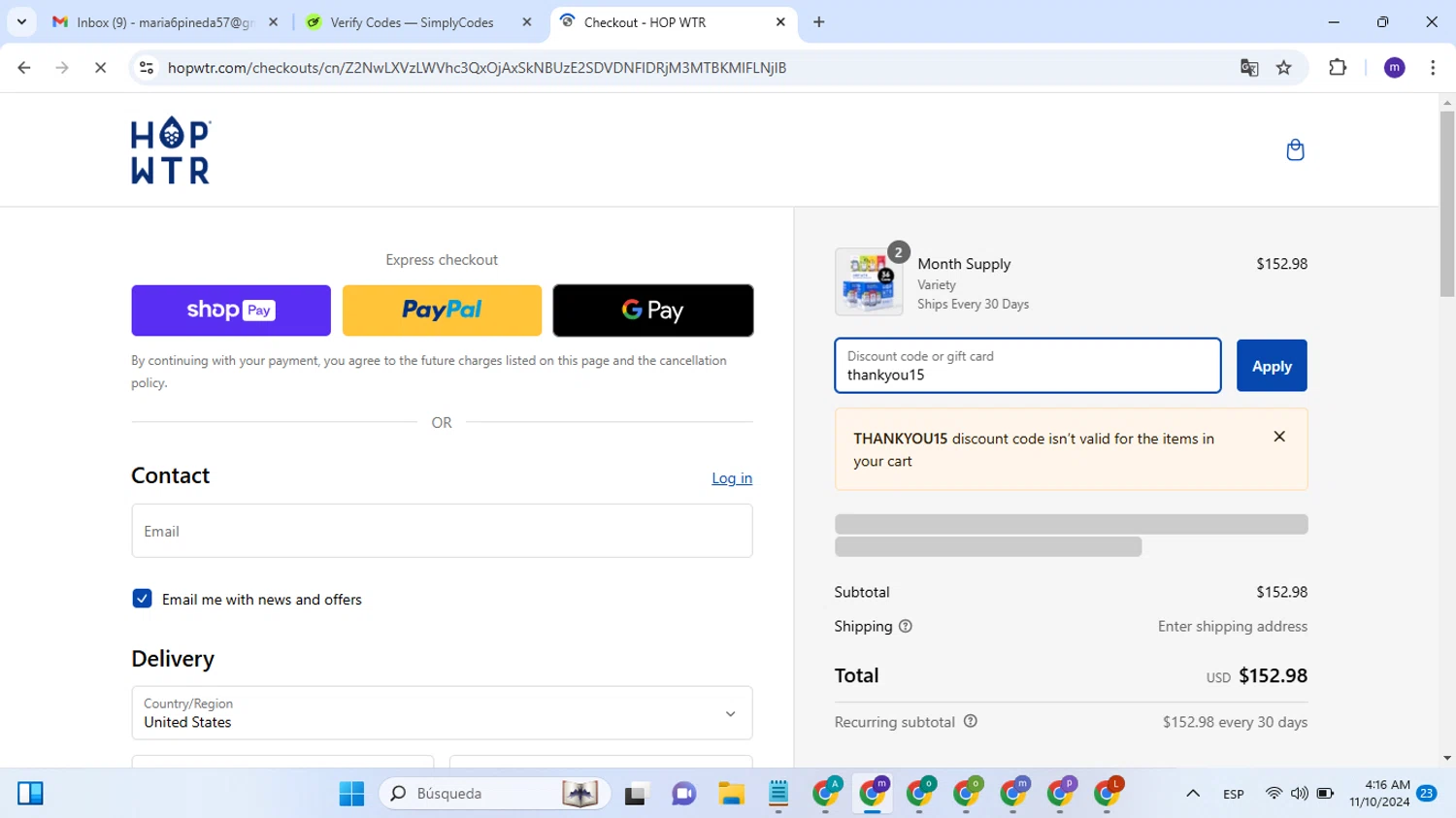1456x818 pixels.
Task: Click the taskbar Búsqueda search box
Action: coord(495,794)
